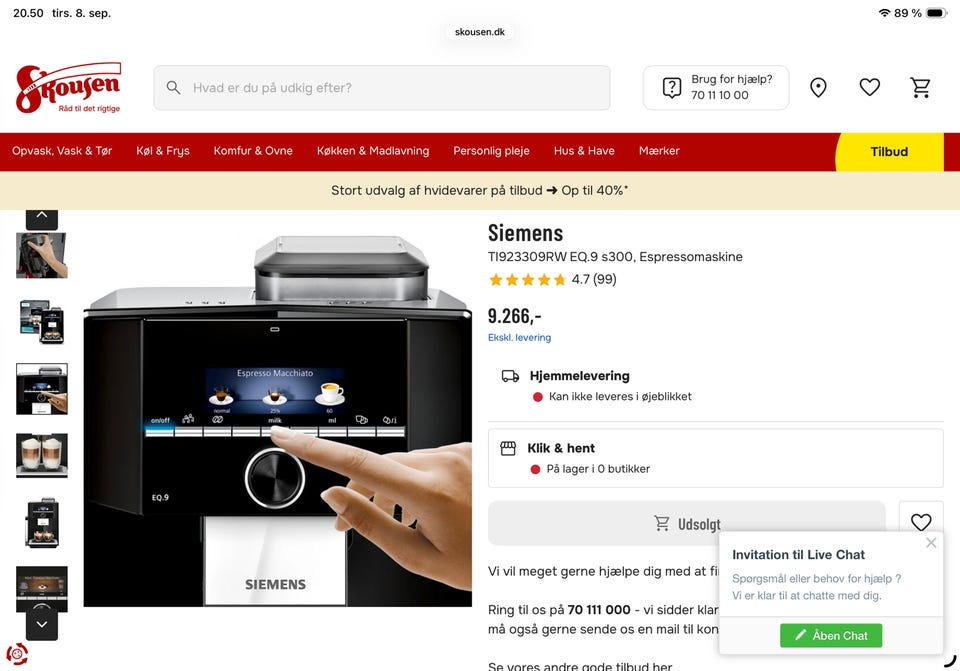Tap the battery status icon
This screenshot has width=960, height=671.
pyautogui.click(x=936, y=13)
